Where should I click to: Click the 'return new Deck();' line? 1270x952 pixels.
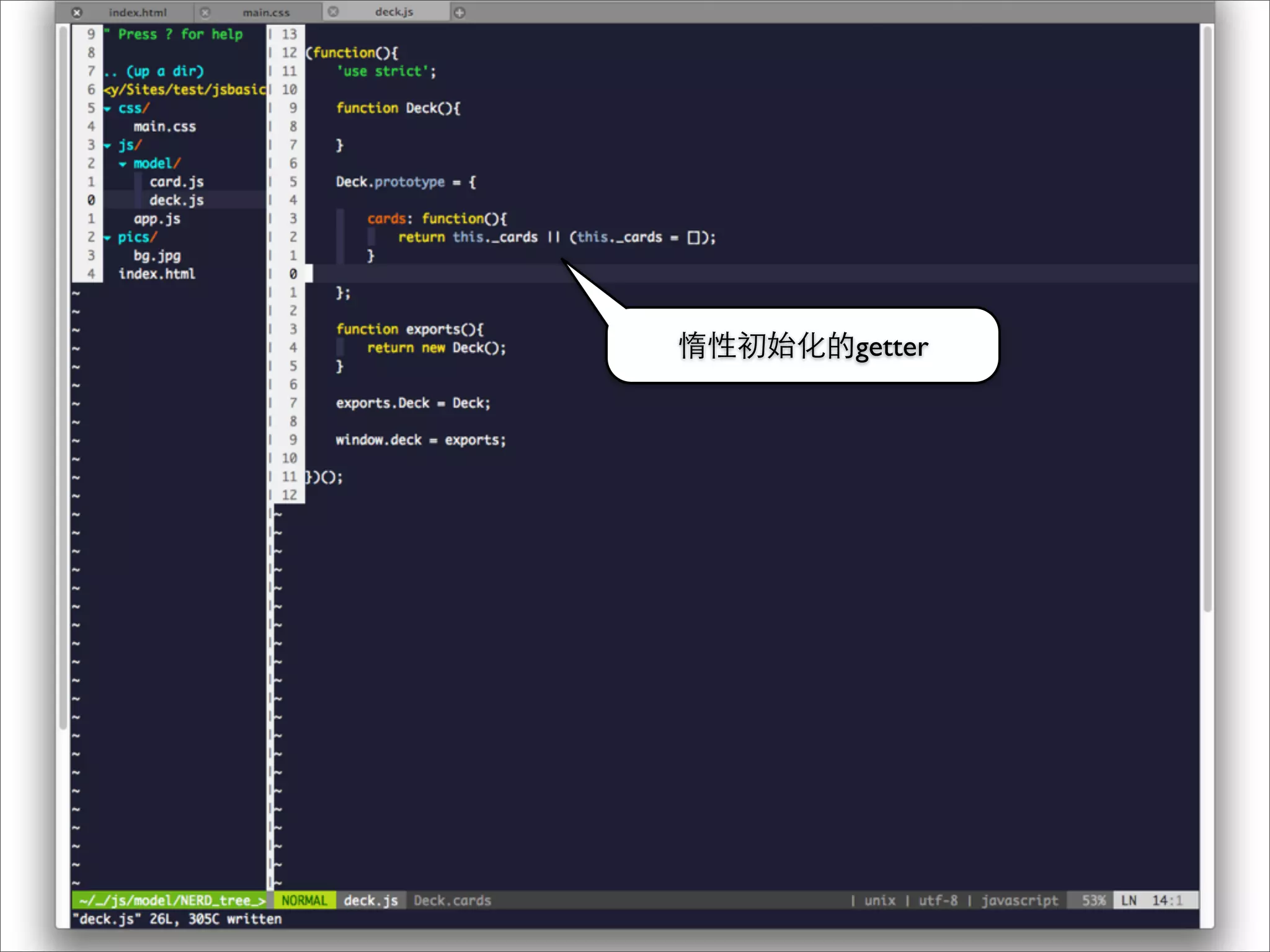coord(436,348)
